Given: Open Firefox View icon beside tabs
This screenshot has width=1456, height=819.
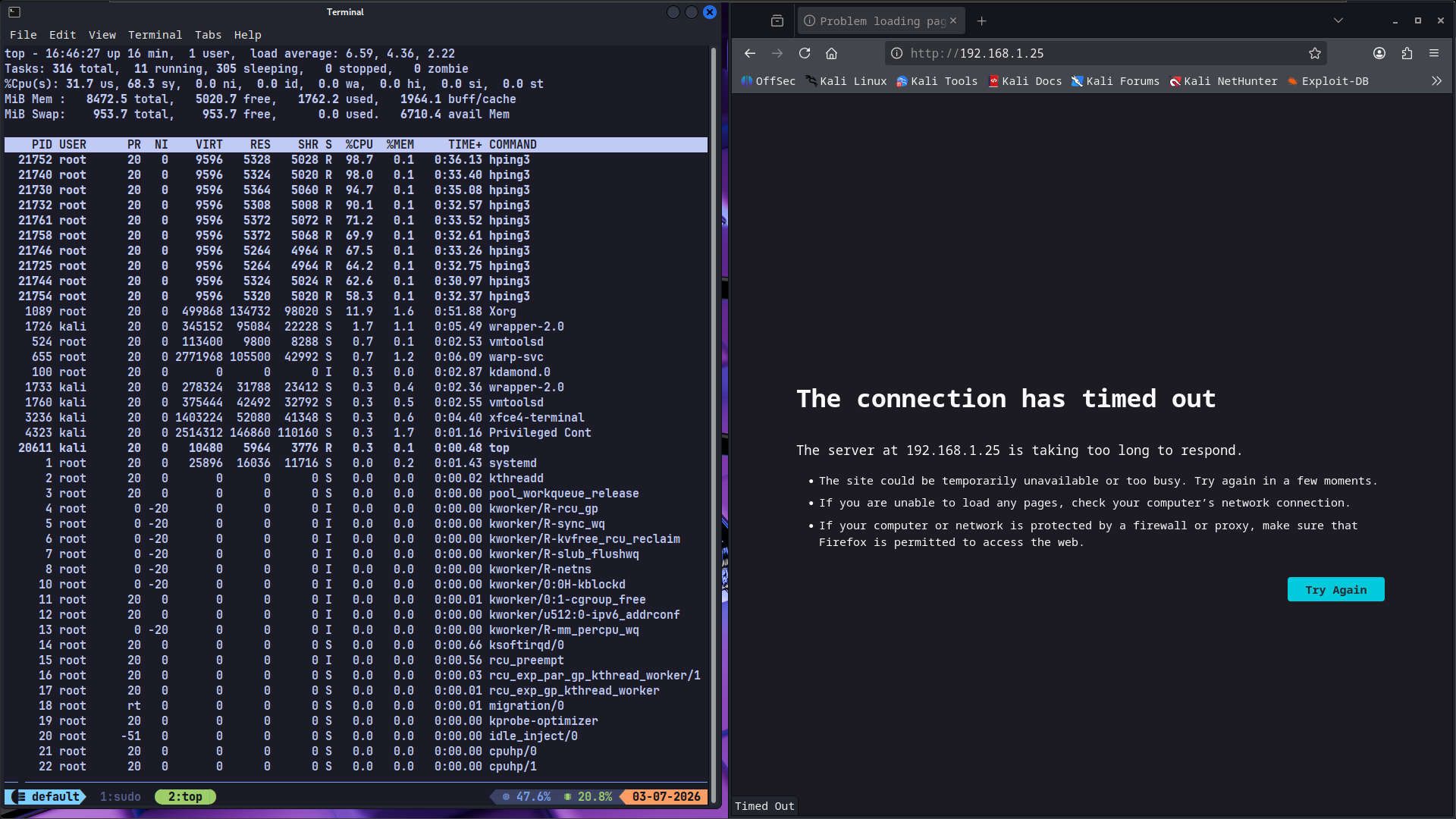Looking at the screenshot, I should 777,21.
